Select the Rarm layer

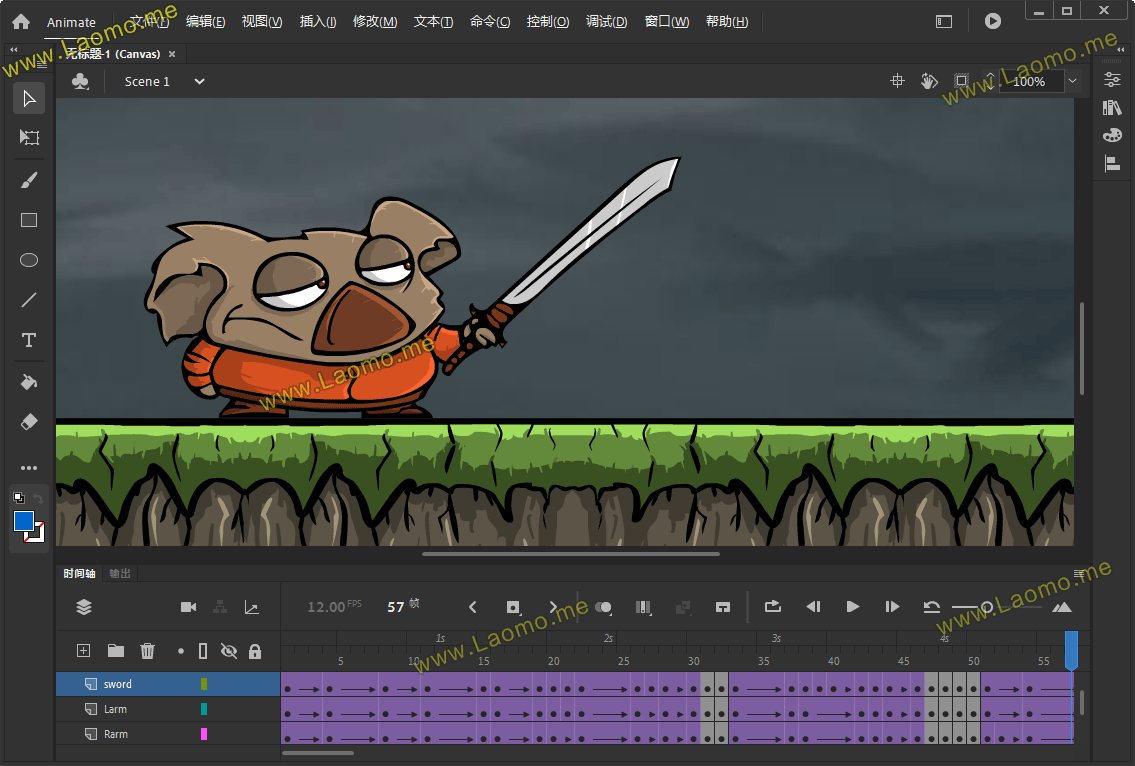coord(168,734)
